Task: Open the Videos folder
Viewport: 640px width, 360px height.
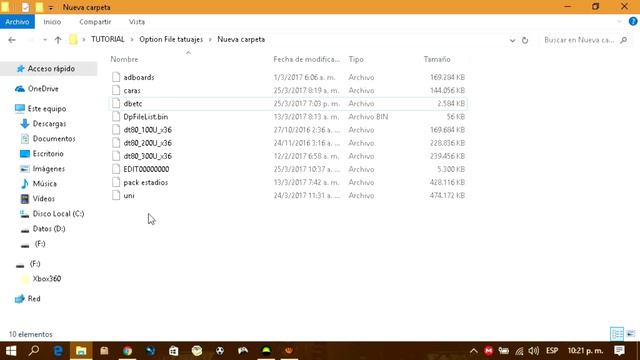Action: [x=43, y=199]
